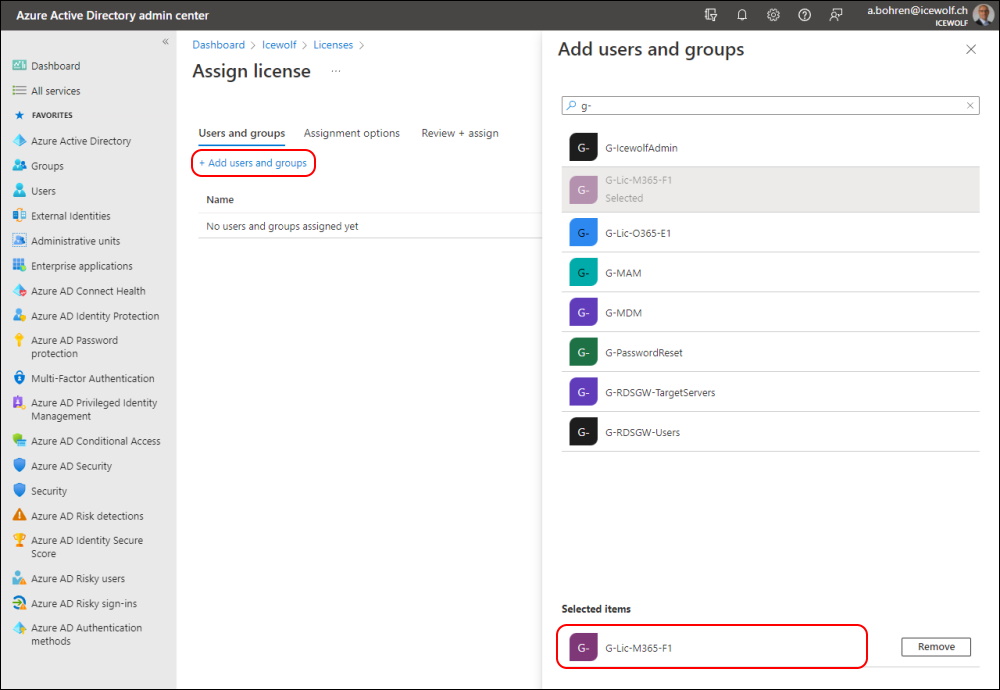This screenshot has height=690, width=1000.
Task: Click the Remove button for G-Lic-M365-F1
Action: coord(936,647)
